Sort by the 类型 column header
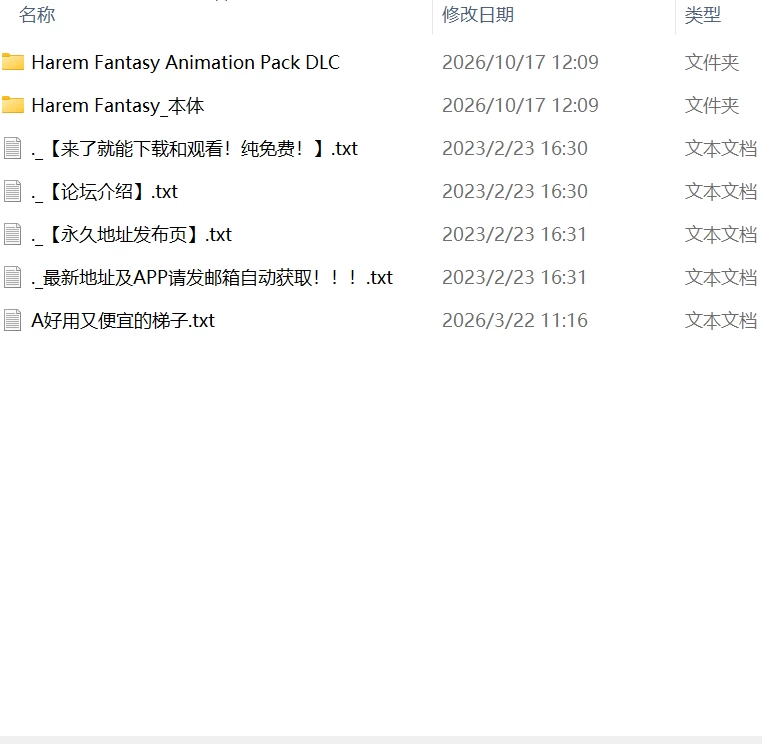The image size is (762, 744). [703, 15]
